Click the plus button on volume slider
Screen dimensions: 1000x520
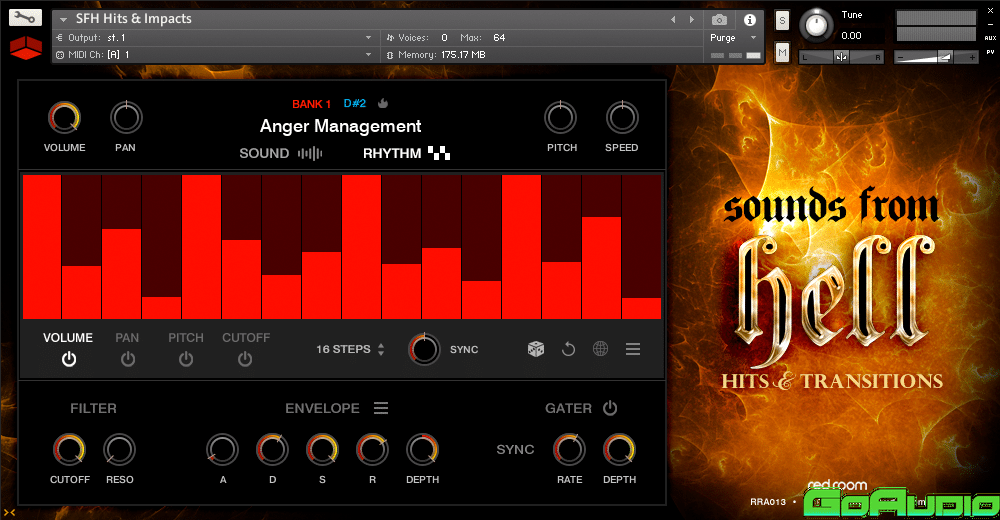pos(972,57)
